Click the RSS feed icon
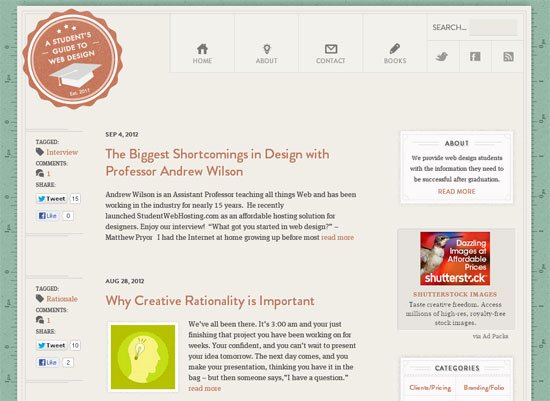 509,56
